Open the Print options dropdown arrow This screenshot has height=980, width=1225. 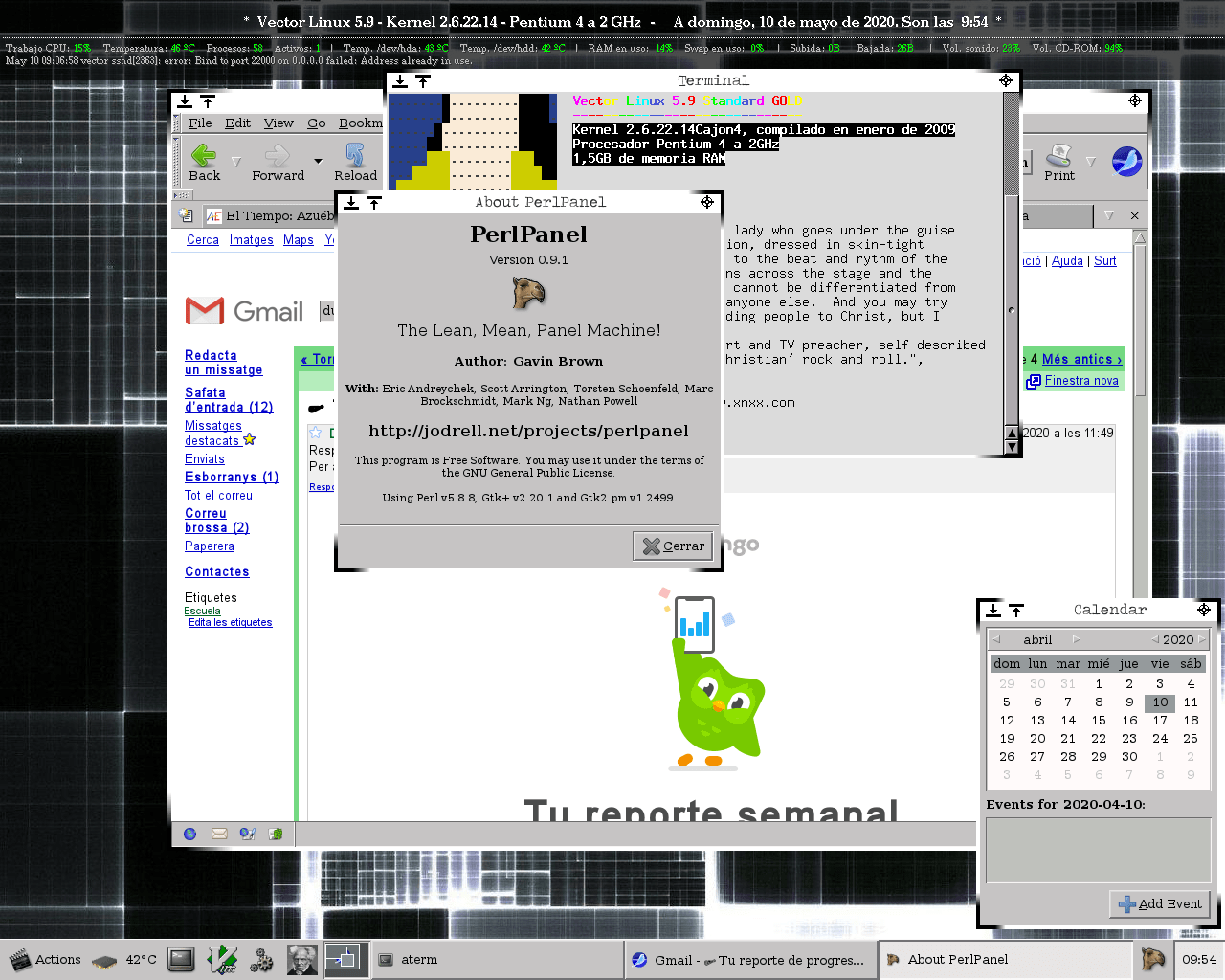click(1090, 161)
